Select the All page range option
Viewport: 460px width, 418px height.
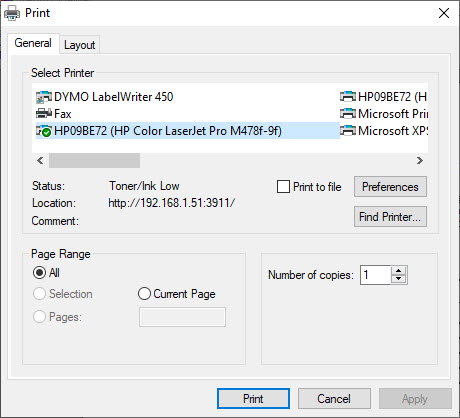click(39, 273)
